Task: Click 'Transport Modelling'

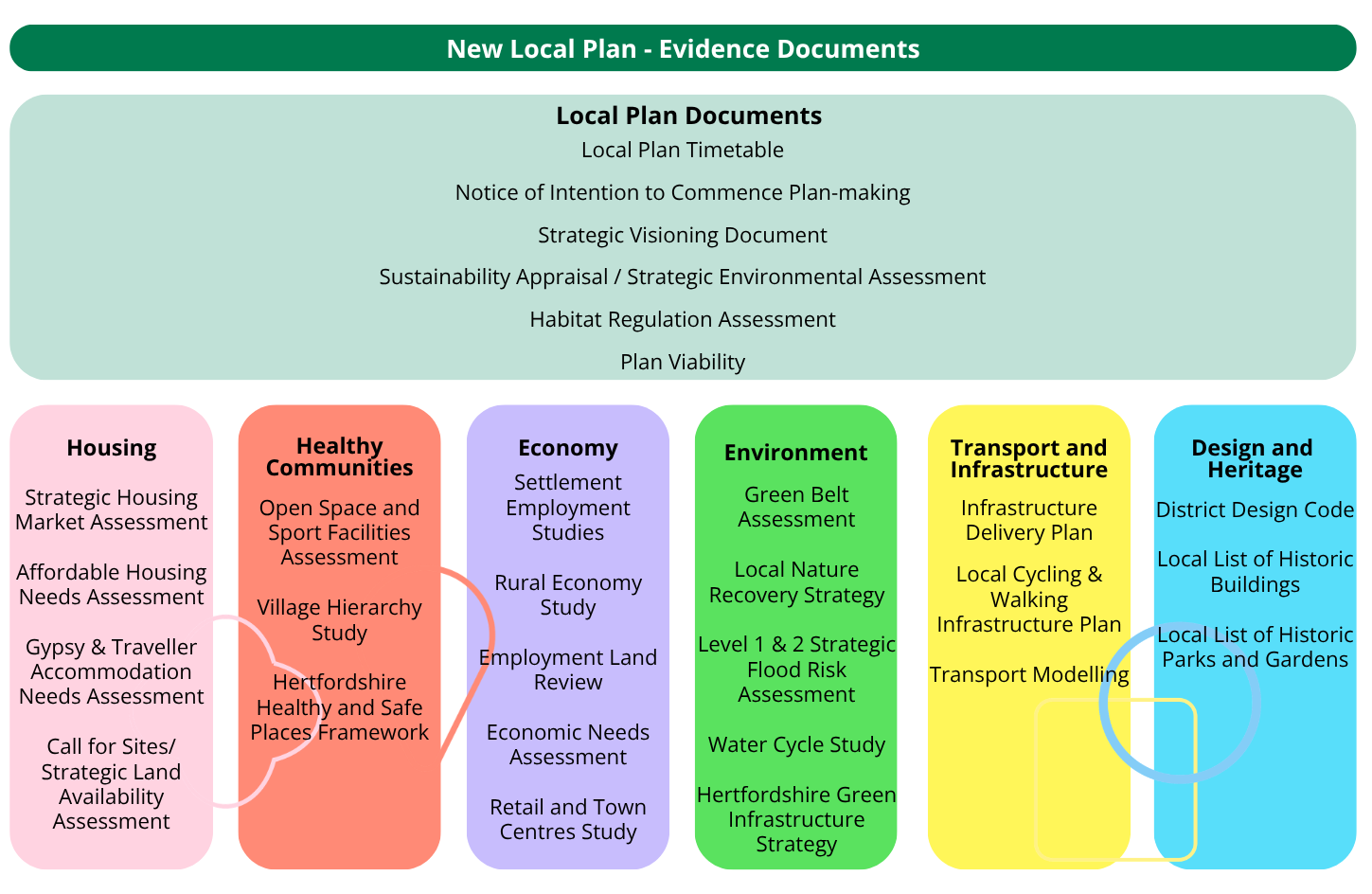Action: point(1029,674)
